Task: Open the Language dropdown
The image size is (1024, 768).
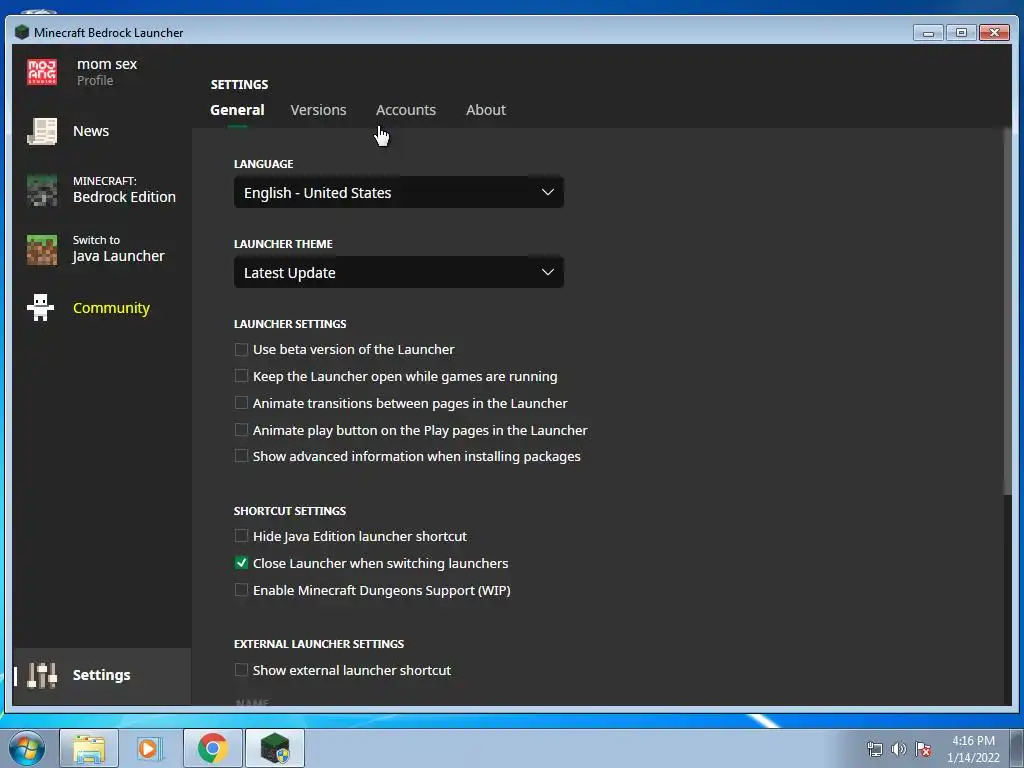Action: click(398, 193)
